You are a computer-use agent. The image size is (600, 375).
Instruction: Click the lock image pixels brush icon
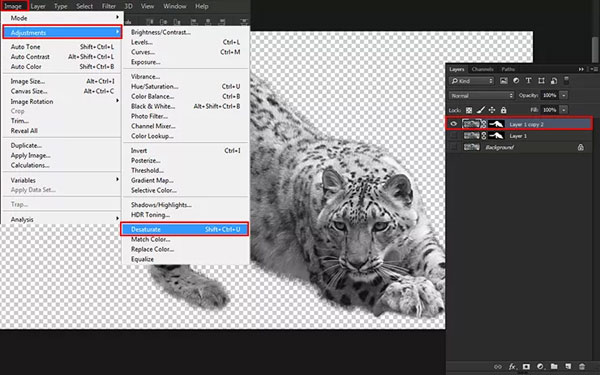(x=481, y=110)
